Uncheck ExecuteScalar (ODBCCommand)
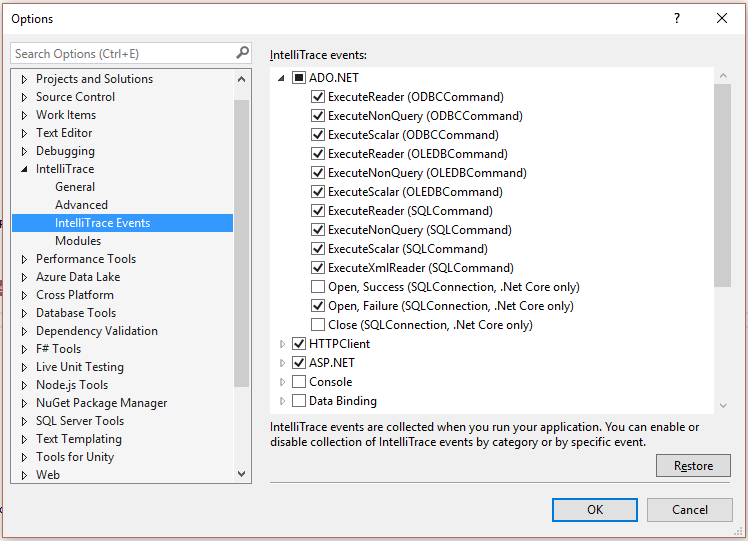This screenshot has width=748, height=541. point(318,135)
